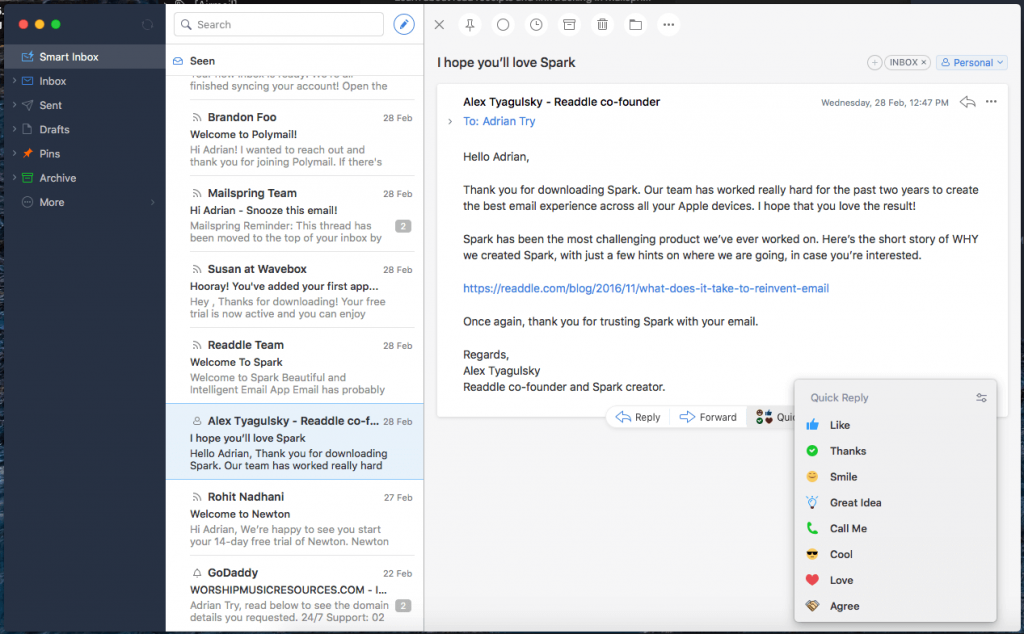Delete the email via the trash icon
This screenshot has height=634, width=1024.
coord(602,24)
